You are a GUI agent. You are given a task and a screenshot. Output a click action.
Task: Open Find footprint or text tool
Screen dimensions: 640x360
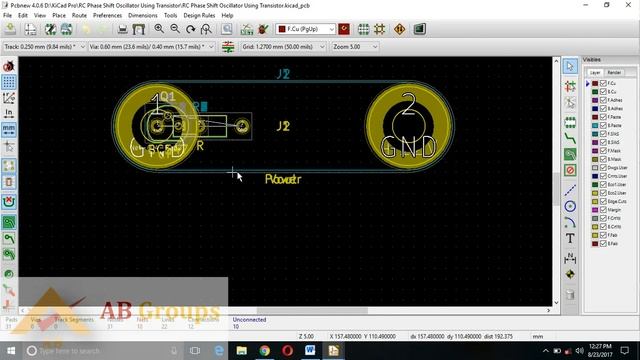227,29
